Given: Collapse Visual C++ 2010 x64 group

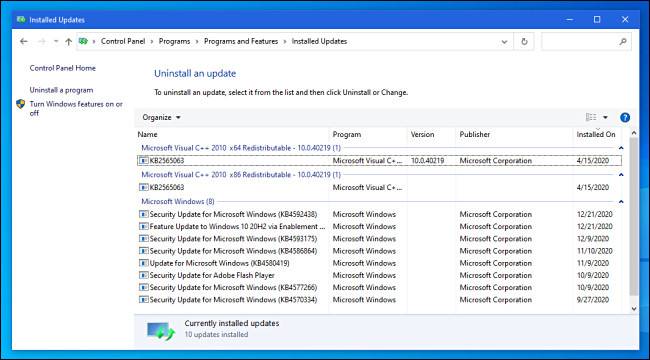Looking at the screenshot, I should pyautogui.click(x=621, y=148).
